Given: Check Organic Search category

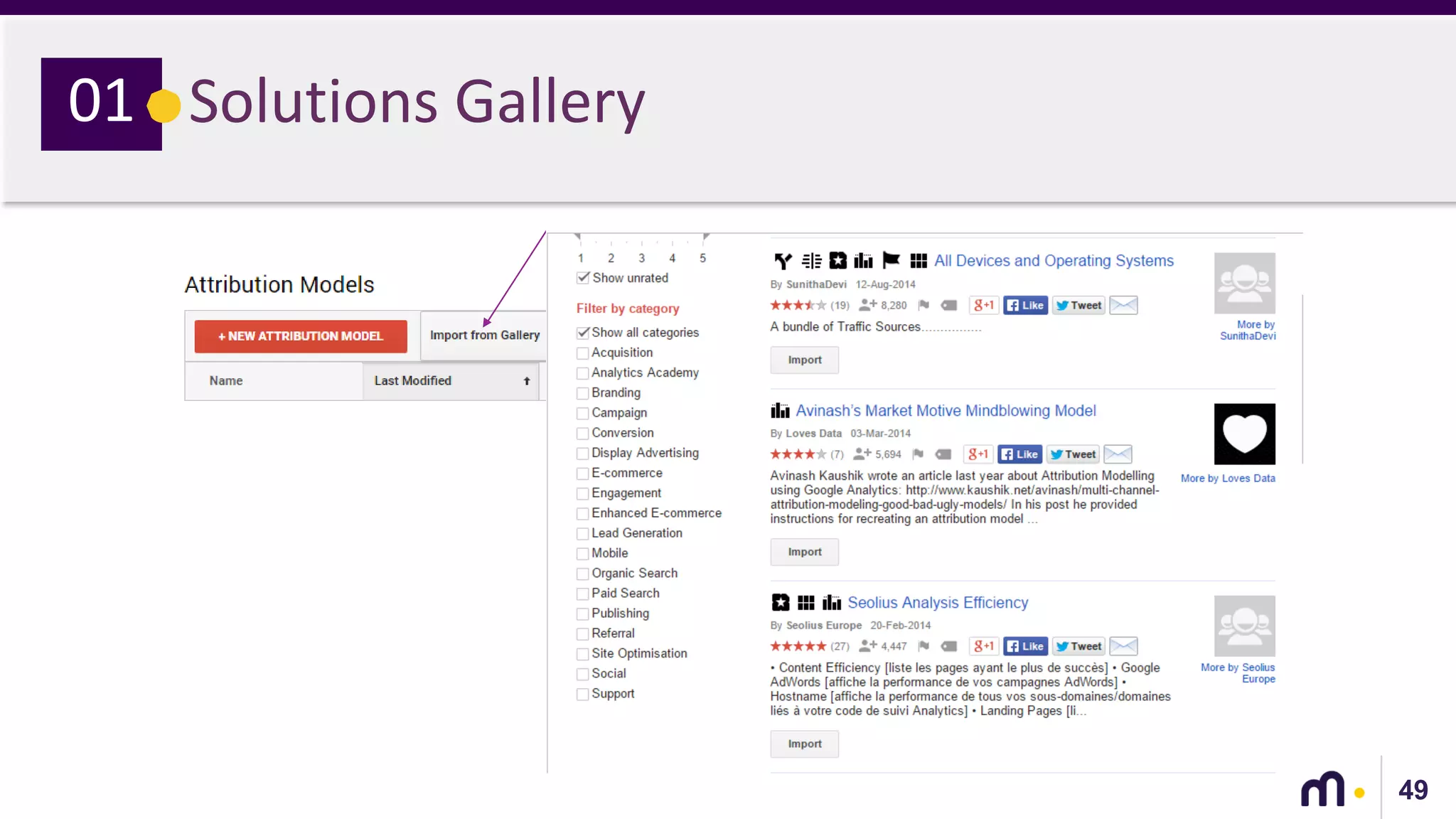Looking at the screenshot, I should pos(583,574).
